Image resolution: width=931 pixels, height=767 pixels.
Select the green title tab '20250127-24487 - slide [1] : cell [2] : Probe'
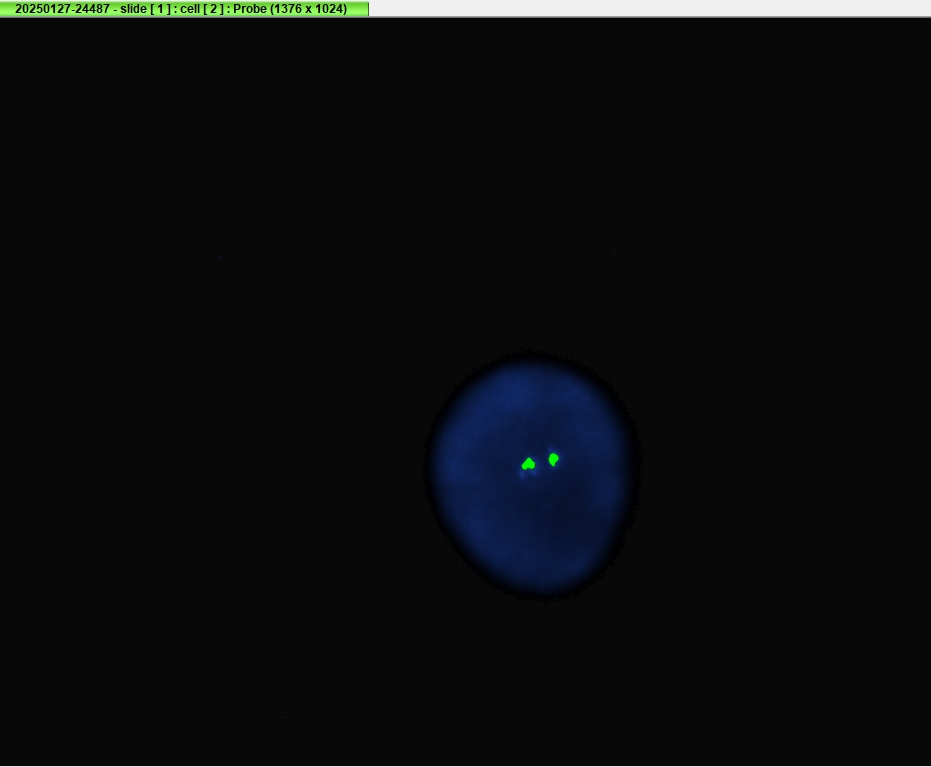tap(184, 8)
